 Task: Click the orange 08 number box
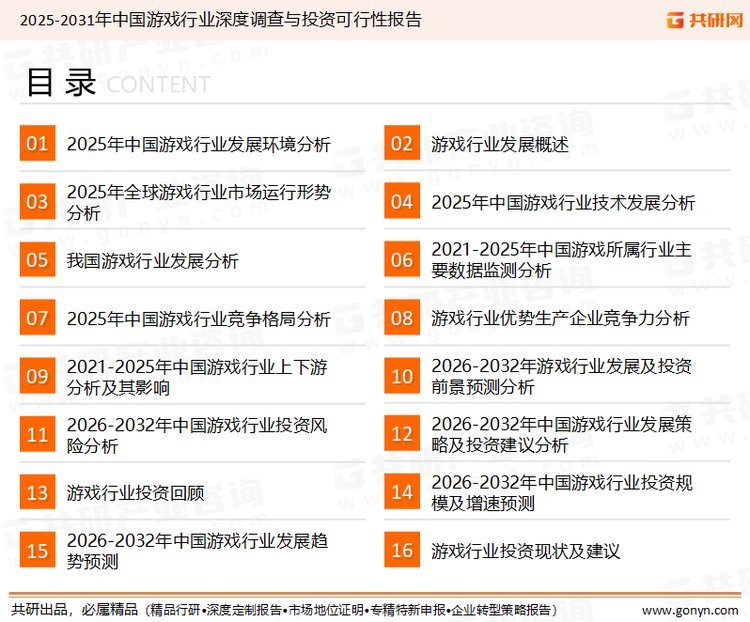[402, 318]
